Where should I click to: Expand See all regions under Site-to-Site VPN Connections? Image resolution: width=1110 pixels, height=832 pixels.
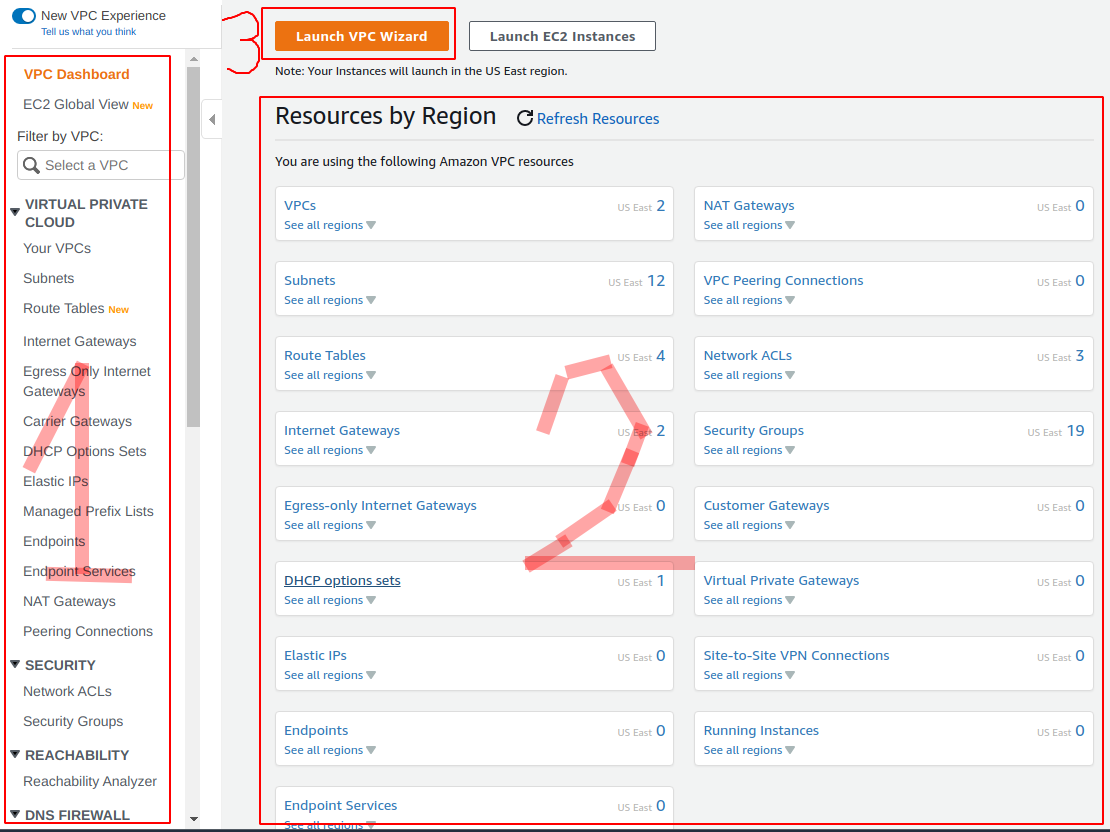tap(749, 676)
